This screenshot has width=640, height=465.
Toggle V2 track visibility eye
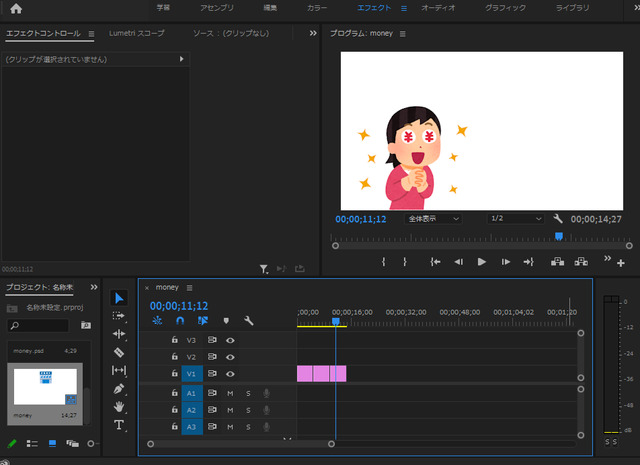230,357
